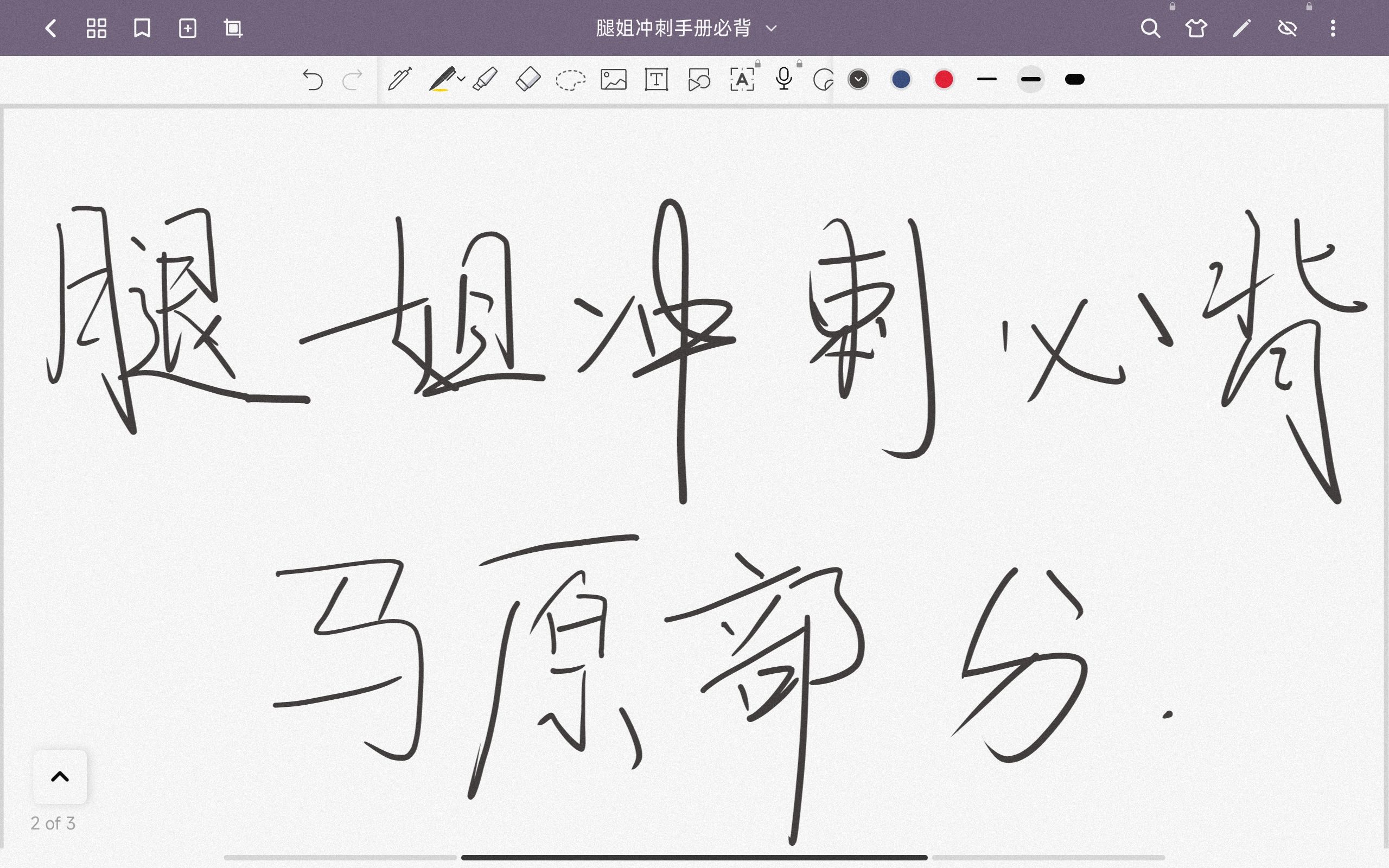The width and height of the screenshot is (1389, 868).
Task: Jump to first page scrollbar segment
Action: (x=340, y=858)
